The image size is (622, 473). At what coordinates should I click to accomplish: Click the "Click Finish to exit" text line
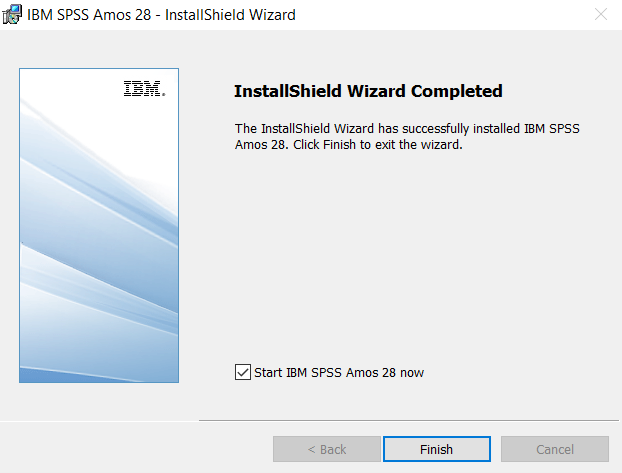tap(347, 144)
